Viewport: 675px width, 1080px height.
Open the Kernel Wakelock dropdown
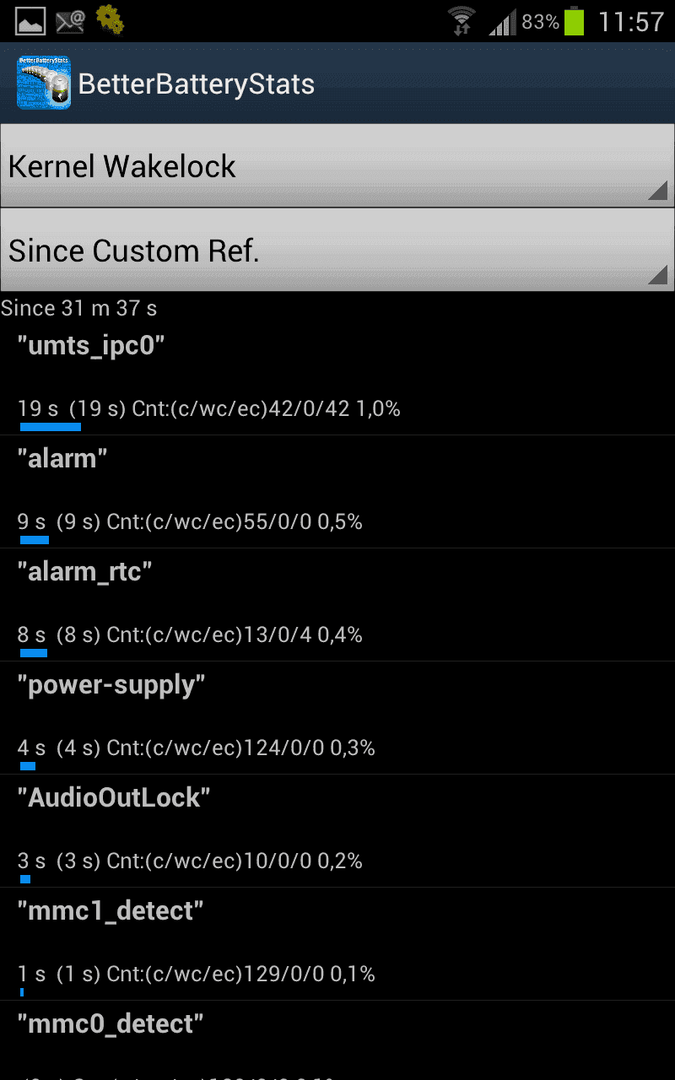[338, 166]
